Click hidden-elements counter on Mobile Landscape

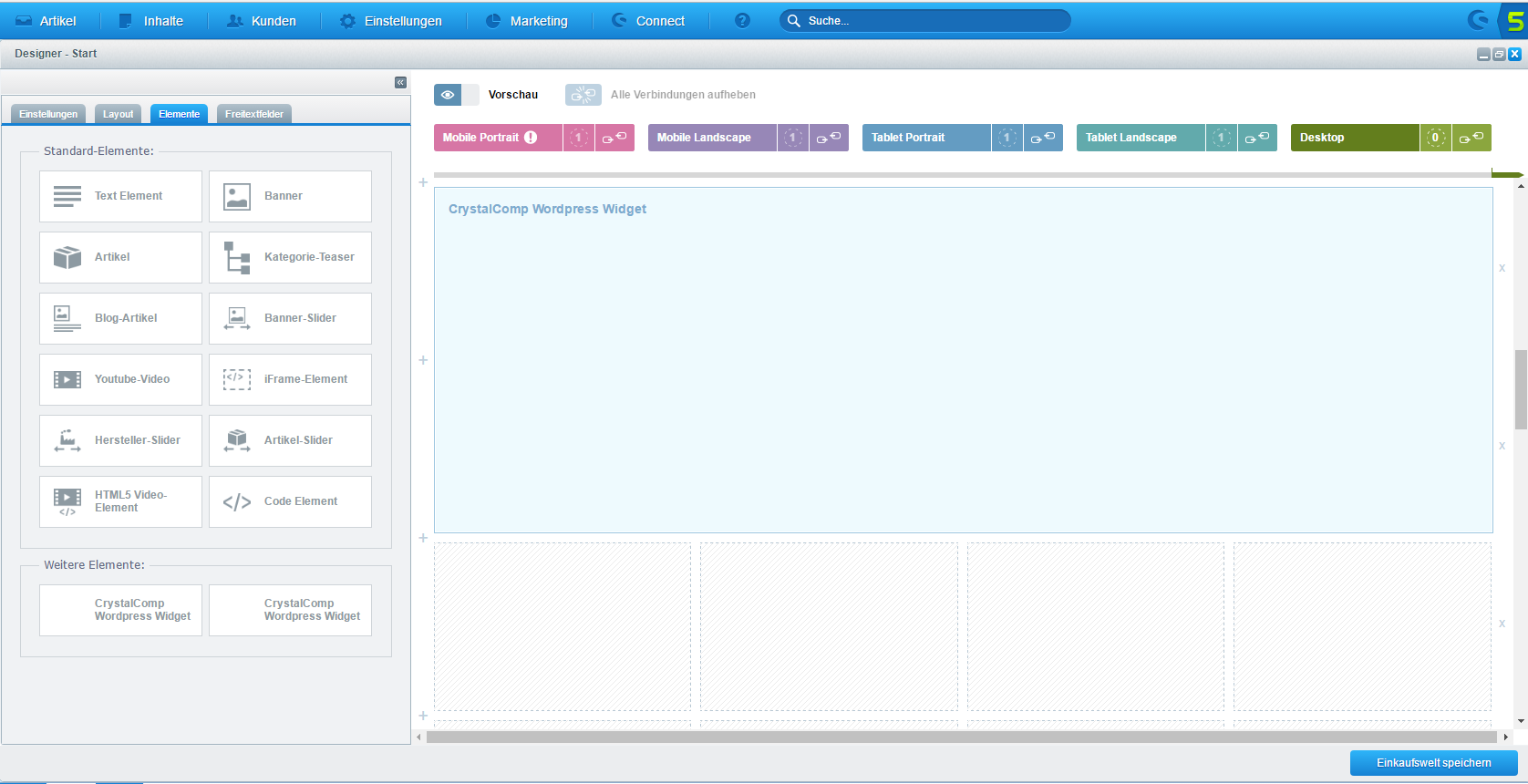[793, 138]
